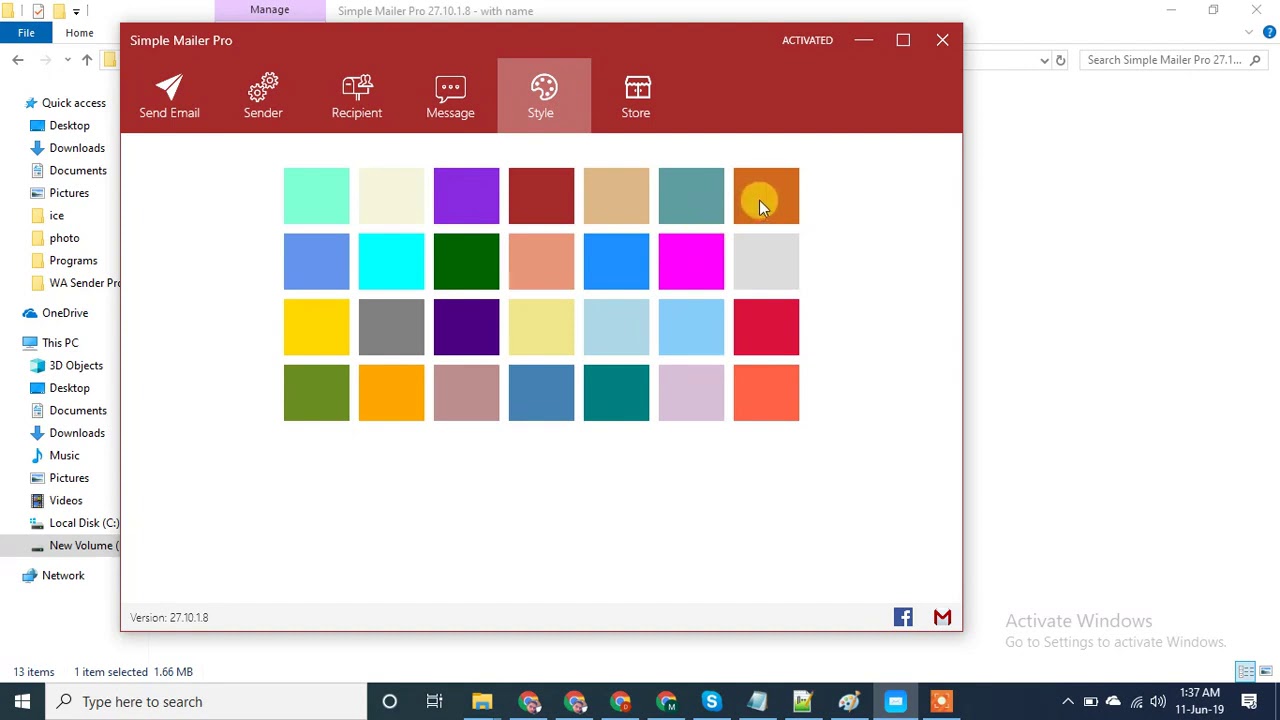Select the dark indigo color swatch
The image size is (1280, 720).
466,327
